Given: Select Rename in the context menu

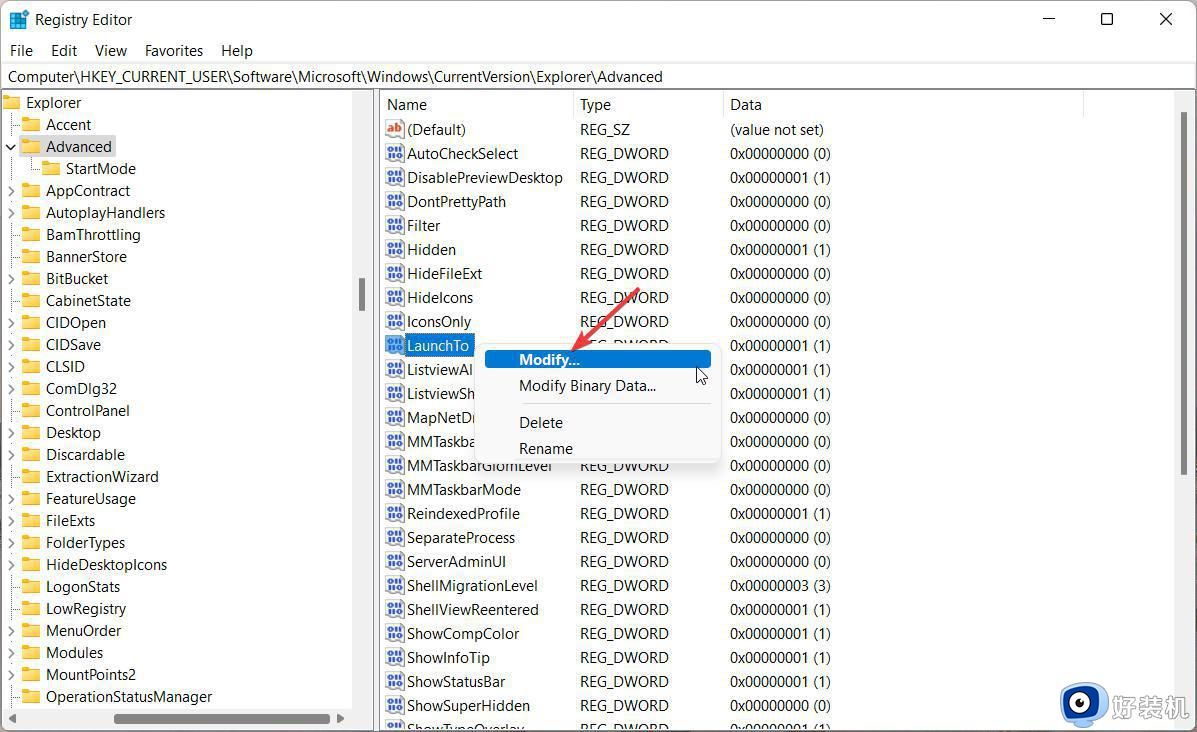Looking at the screenshot, I should [x=546, y=448].
